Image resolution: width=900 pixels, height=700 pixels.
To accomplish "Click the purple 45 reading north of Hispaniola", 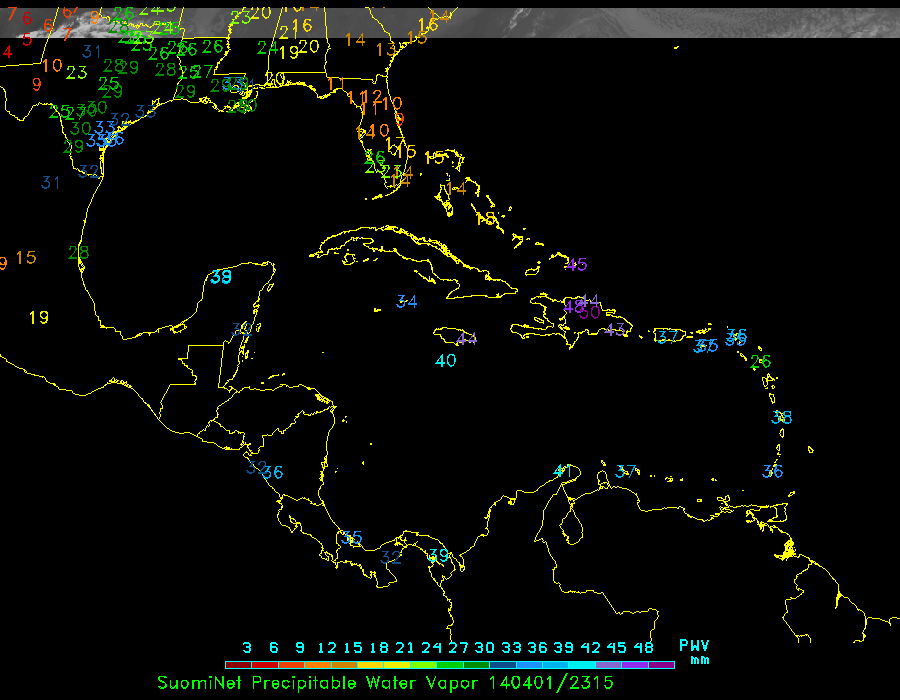I will coord(576,265).
